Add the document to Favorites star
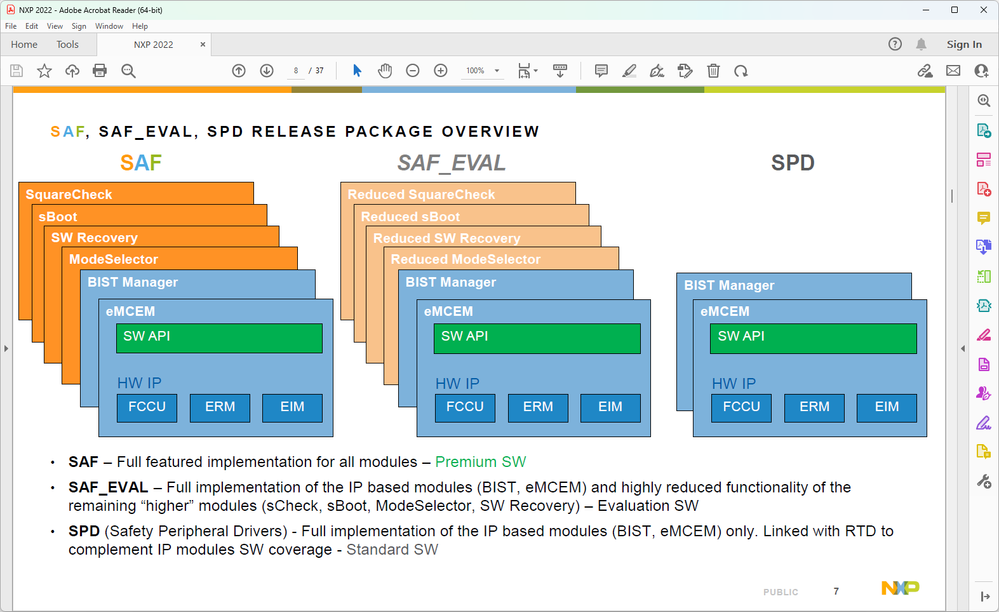This screenshot has height=612, width=999. tap(44, 70)
